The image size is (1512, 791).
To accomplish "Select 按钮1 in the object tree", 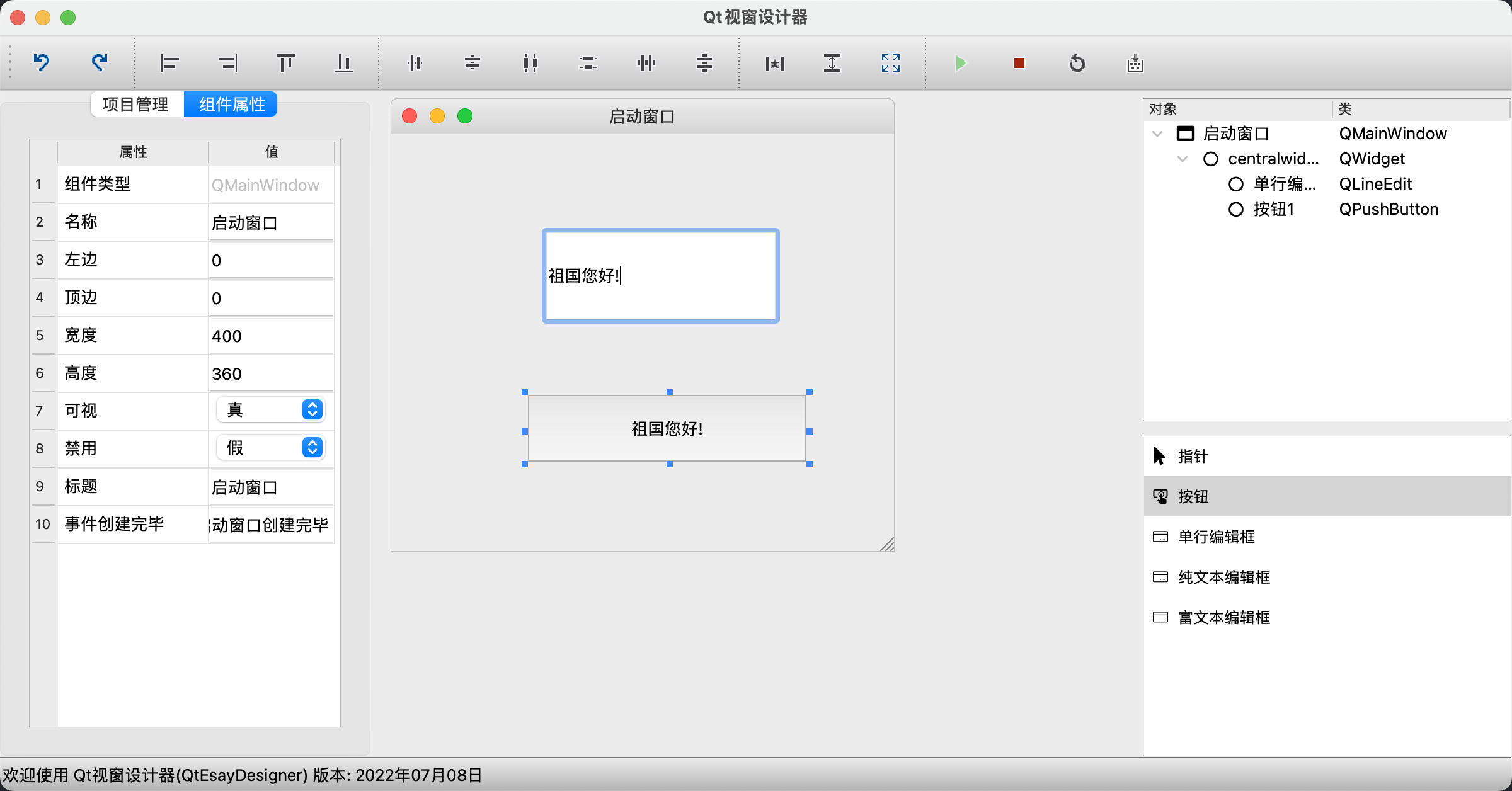I will (x=1273, y=209).
